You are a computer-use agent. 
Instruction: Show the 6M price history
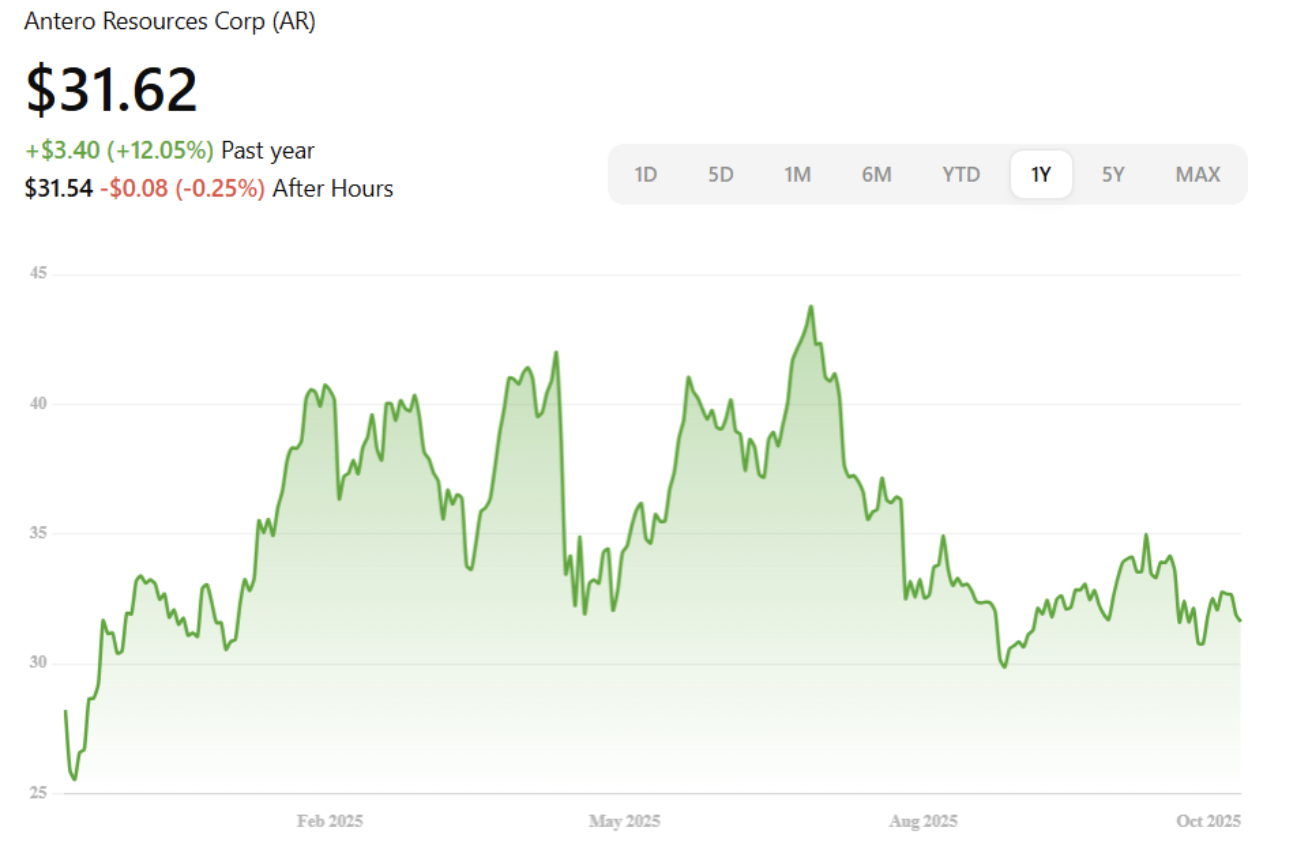point(876,175)
